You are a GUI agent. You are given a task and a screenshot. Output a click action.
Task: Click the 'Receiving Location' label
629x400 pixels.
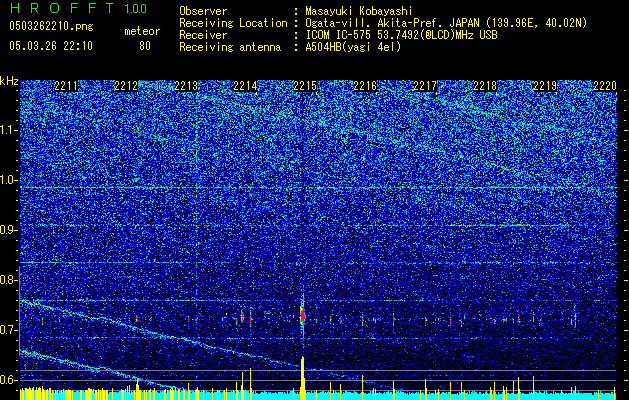233,23
